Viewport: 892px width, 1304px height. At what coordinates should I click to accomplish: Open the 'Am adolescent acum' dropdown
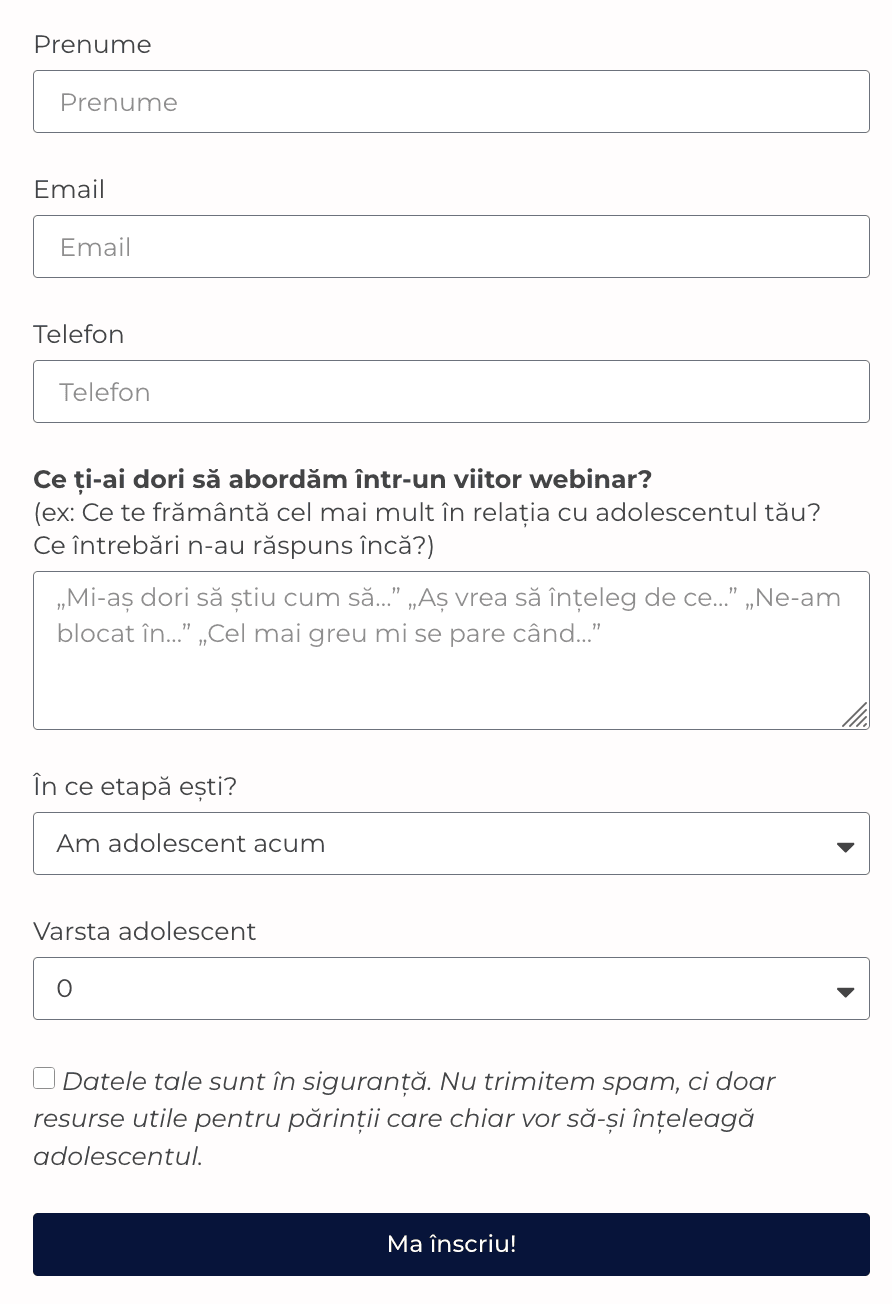click(430, 844)
